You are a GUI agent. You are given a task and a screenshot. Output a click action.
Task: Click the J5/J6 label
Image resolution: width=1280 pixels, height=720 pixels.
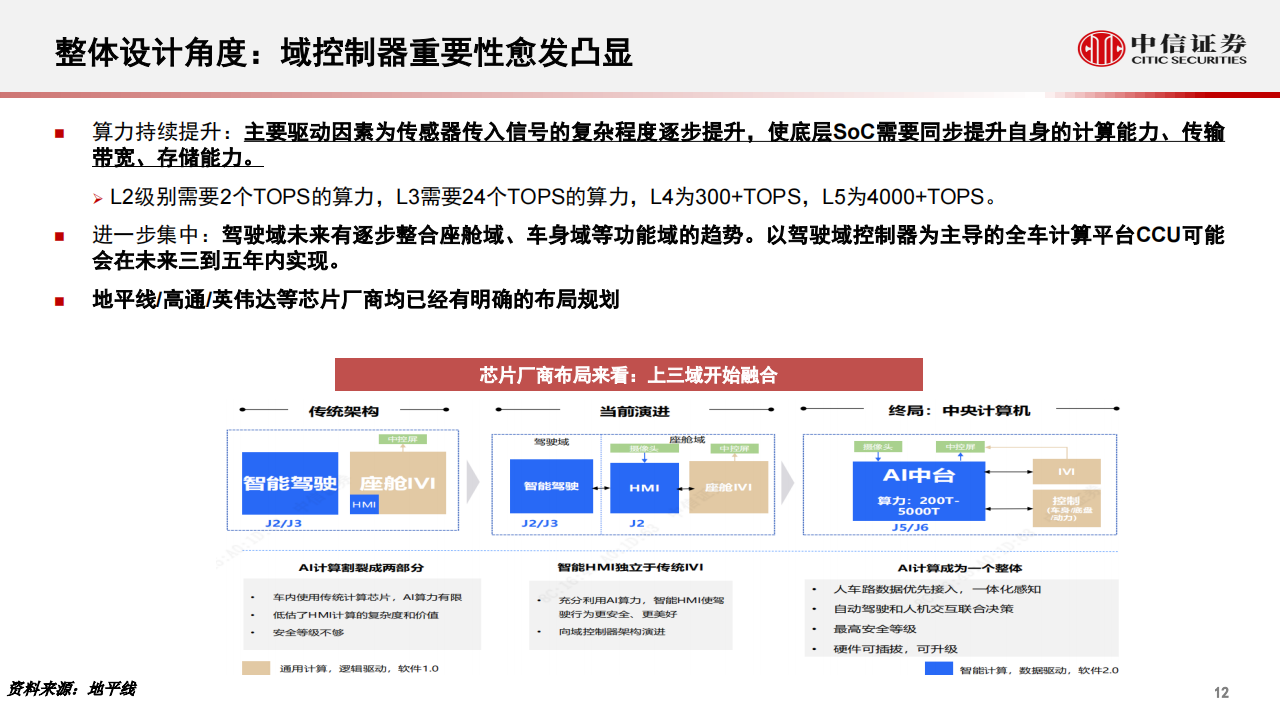point(909,527)
